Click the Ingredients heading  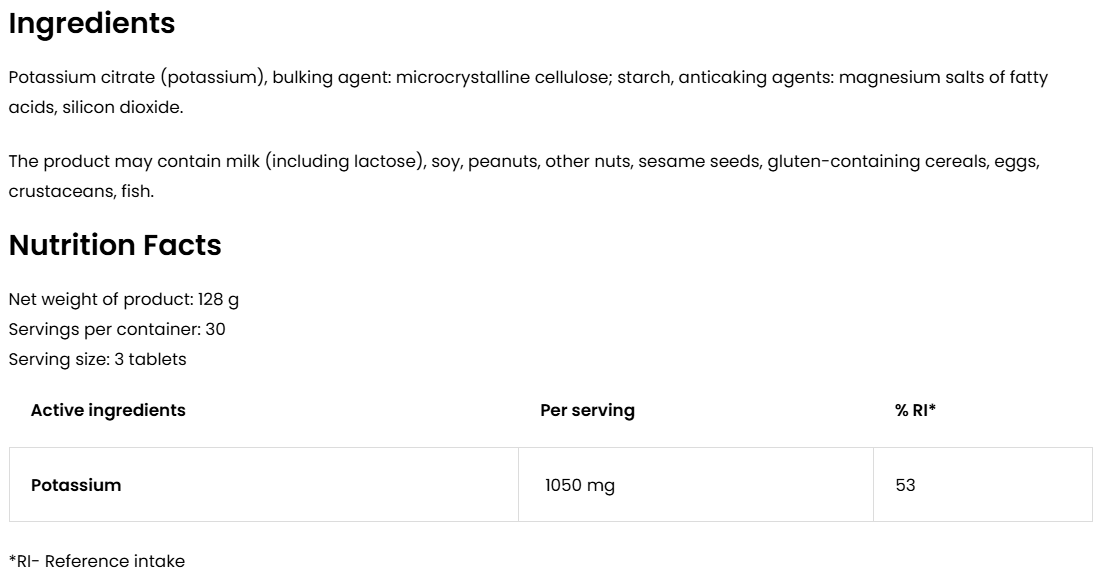coord(92,24)
